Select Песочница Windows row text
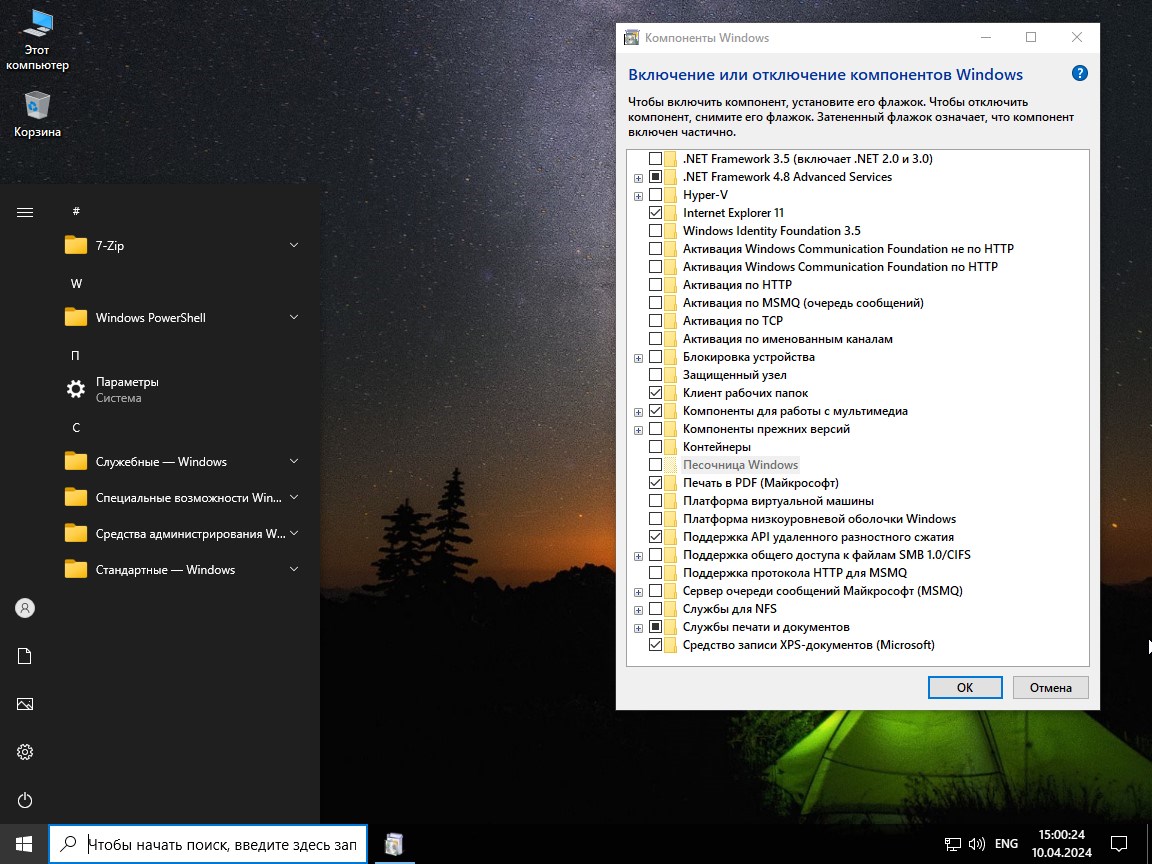The width and height of the screenshot is (1152, 864). tap(740, 464)
